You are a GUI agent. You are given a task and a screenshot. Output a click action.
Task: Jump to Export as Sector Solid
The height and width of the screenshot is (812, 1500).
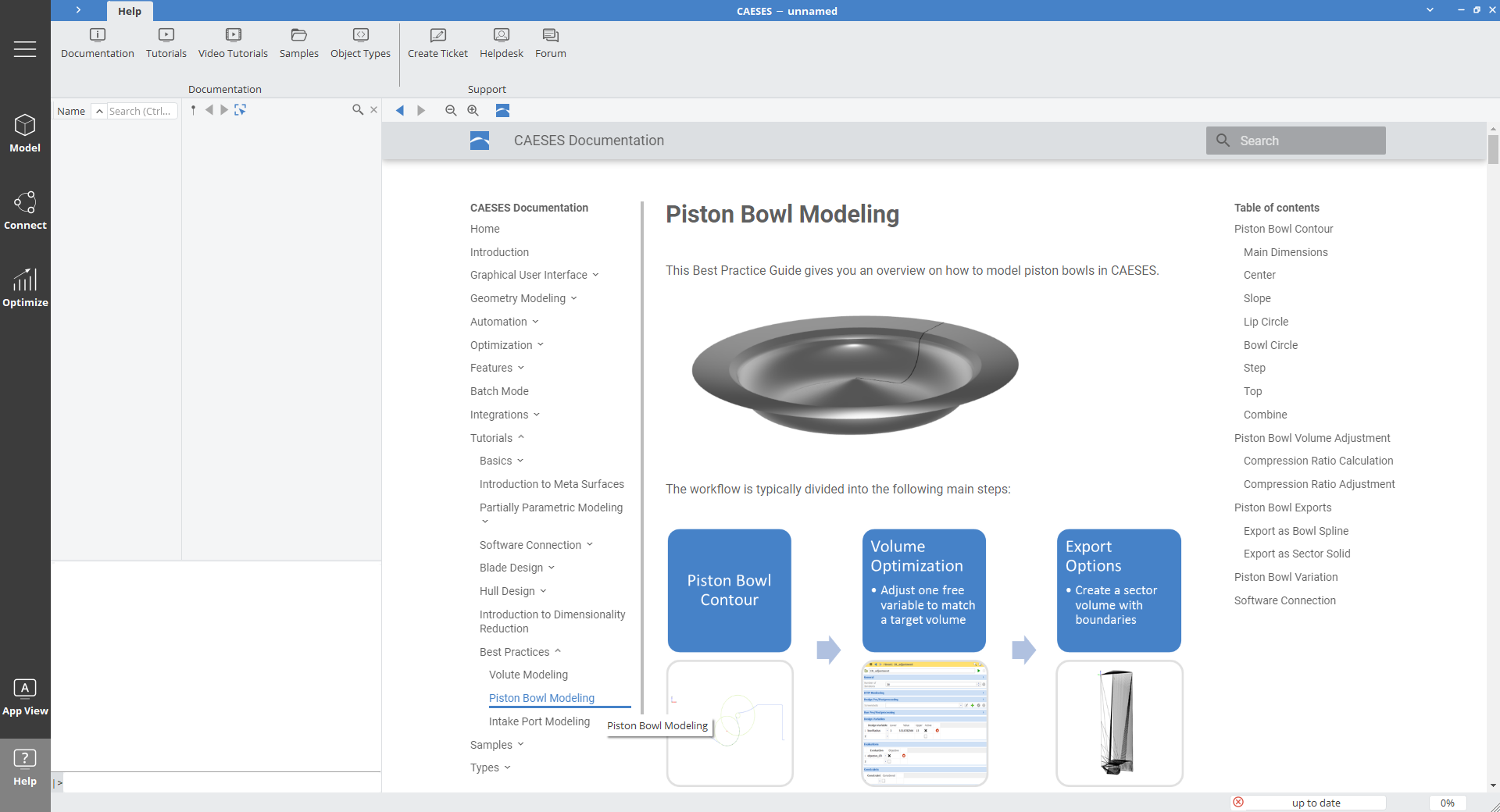tap(1297, 554)
